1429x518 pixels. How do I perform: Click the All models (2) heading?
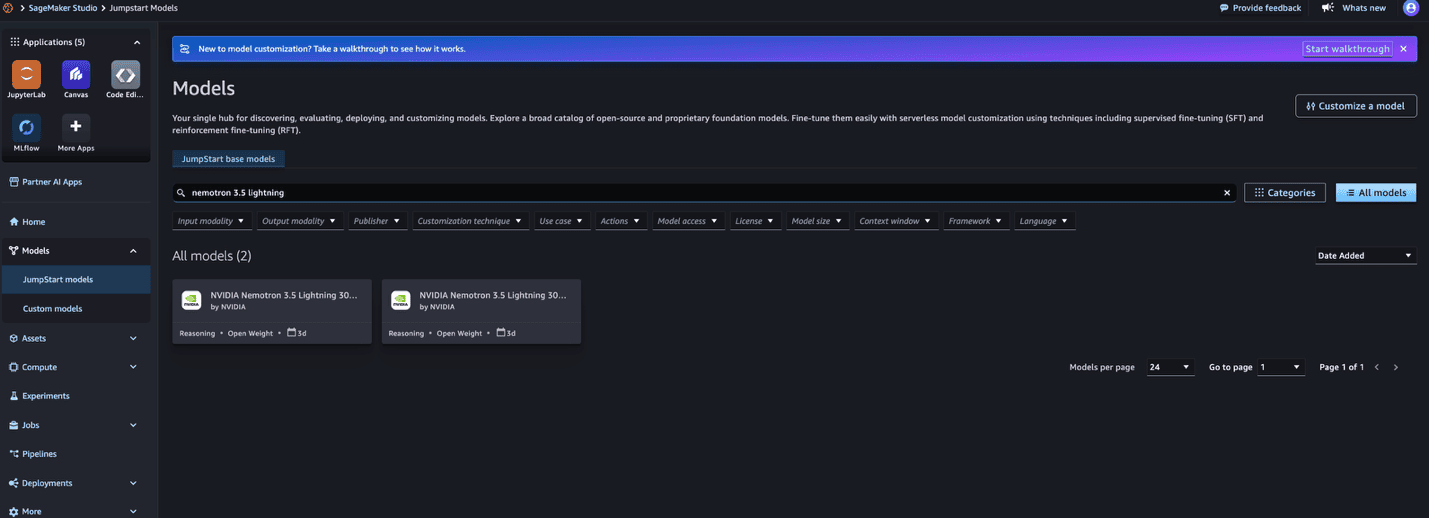point(212,256)
